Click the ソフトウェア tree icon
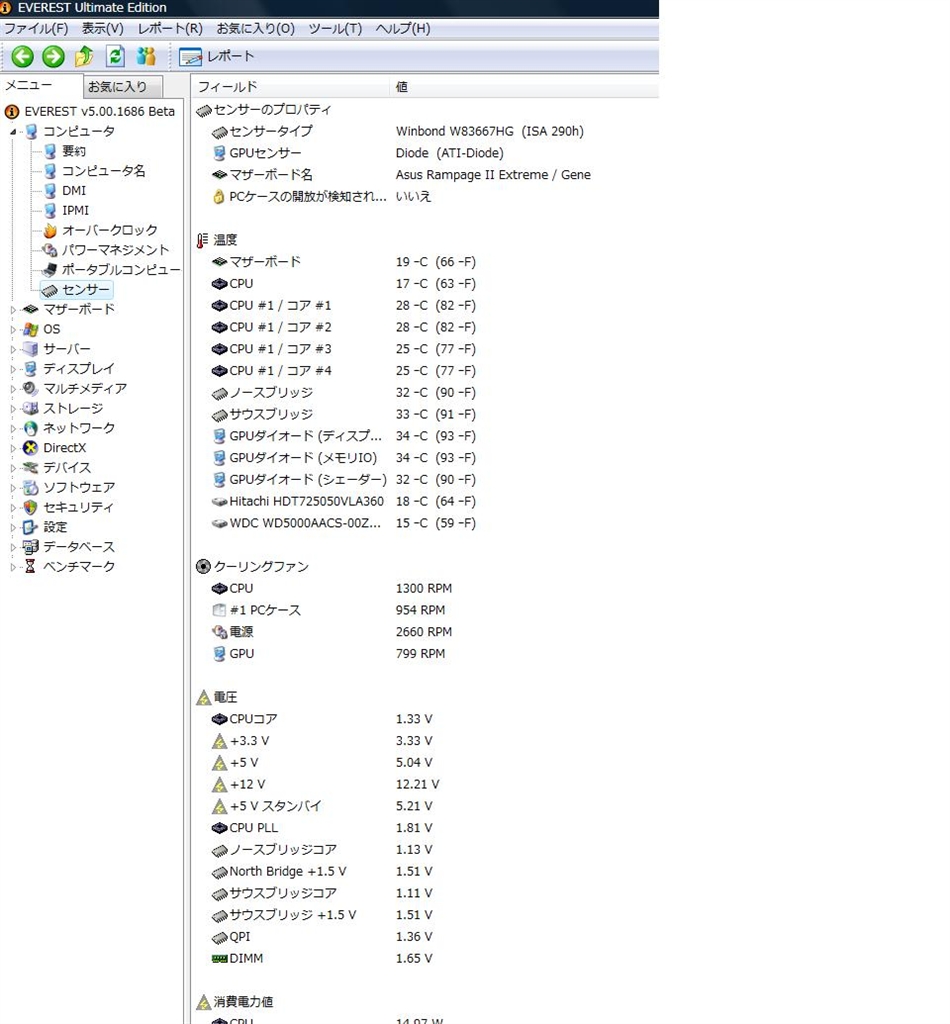 click(30, 488)
